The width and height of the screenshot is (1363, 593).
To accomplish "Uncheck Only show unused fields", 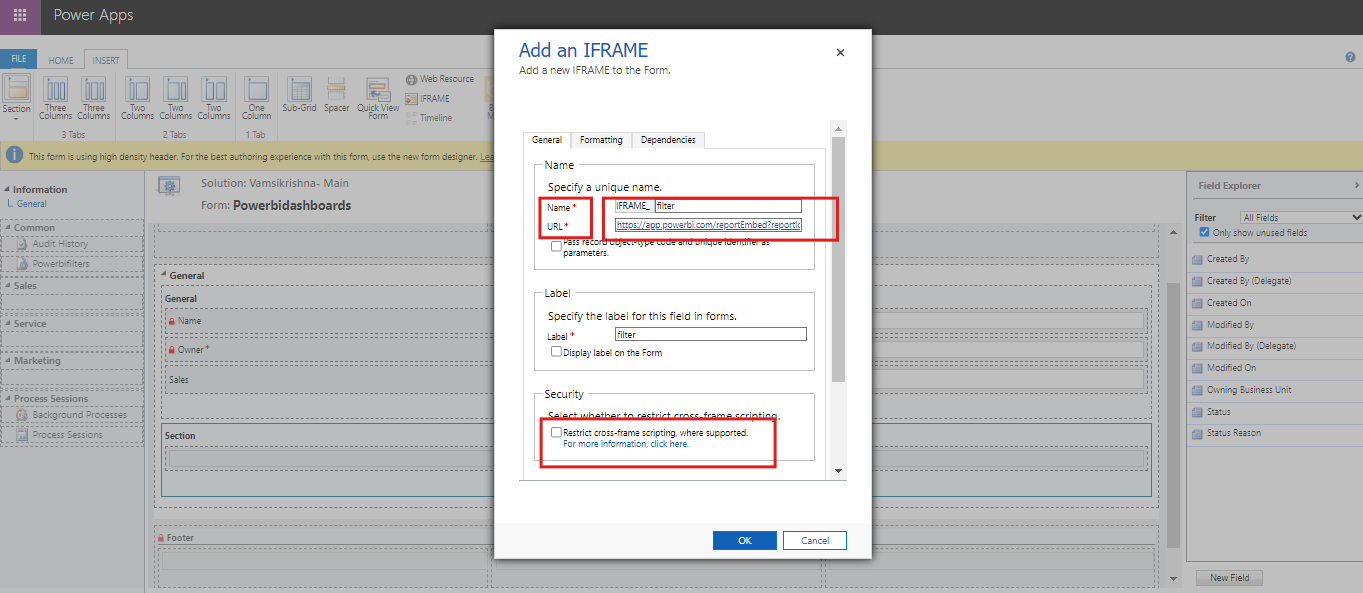I will (x=1204, y=233).
